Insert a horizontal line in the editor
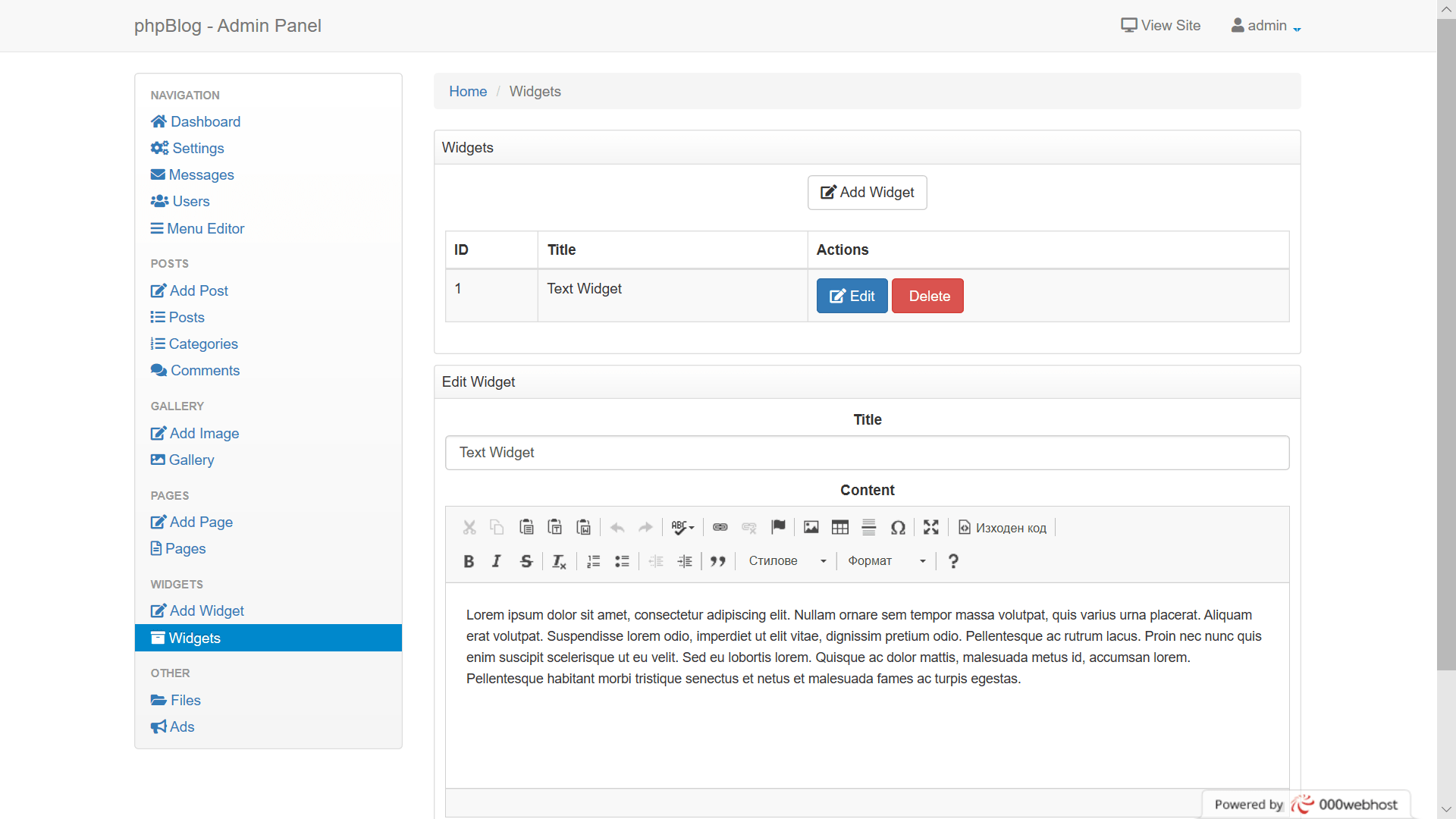Viewport: 1456px width, 819px height. [869, 527]
